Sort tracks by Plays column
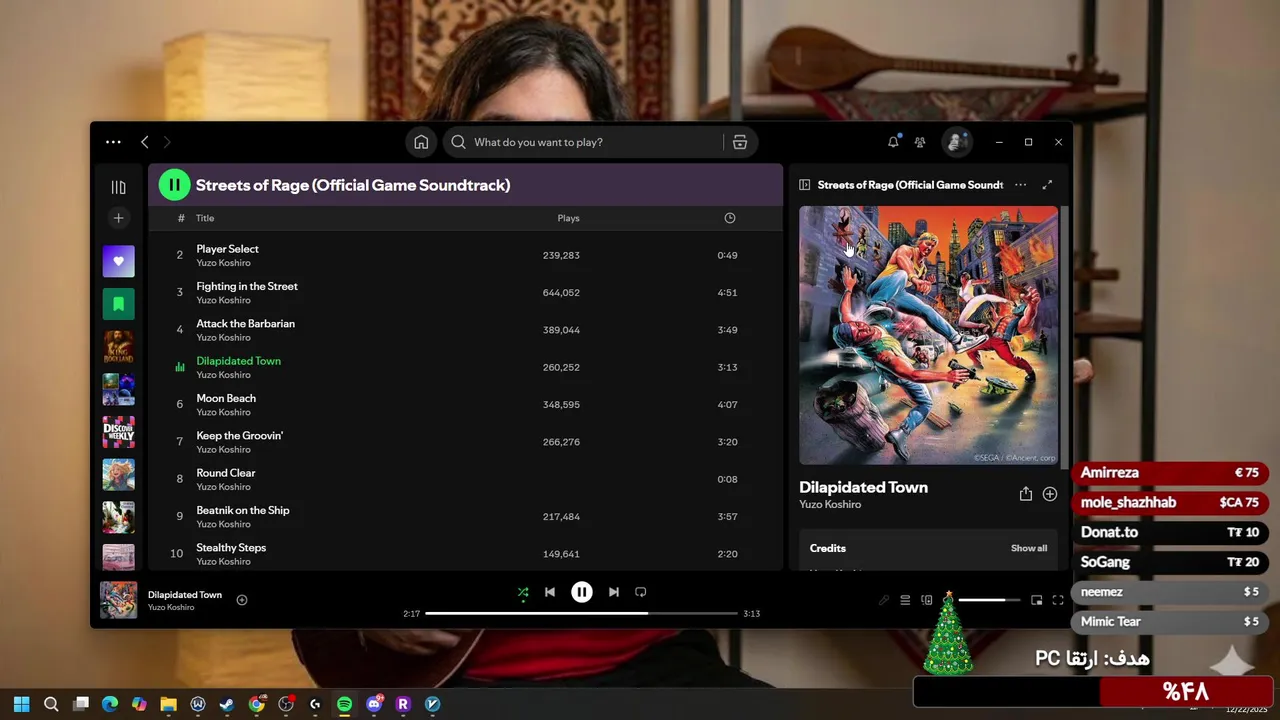Screen dimensions: 1280x720 (568, 218)
